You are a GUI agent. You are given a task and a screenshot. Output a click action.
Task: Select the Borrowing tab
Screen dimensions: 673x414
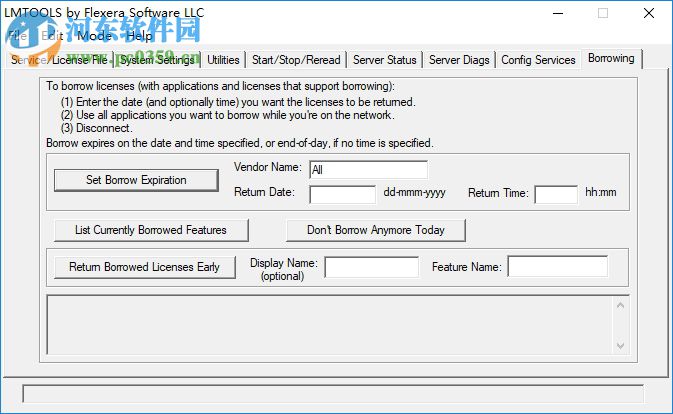point(611,58)
